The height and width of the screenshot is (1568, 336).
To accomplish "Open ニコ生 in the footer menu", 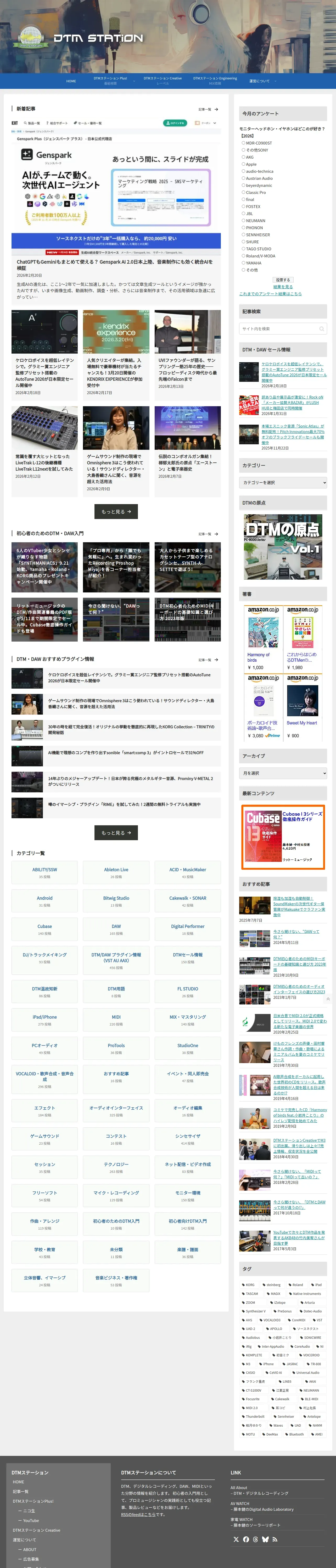I will (x=29, y=1511).
